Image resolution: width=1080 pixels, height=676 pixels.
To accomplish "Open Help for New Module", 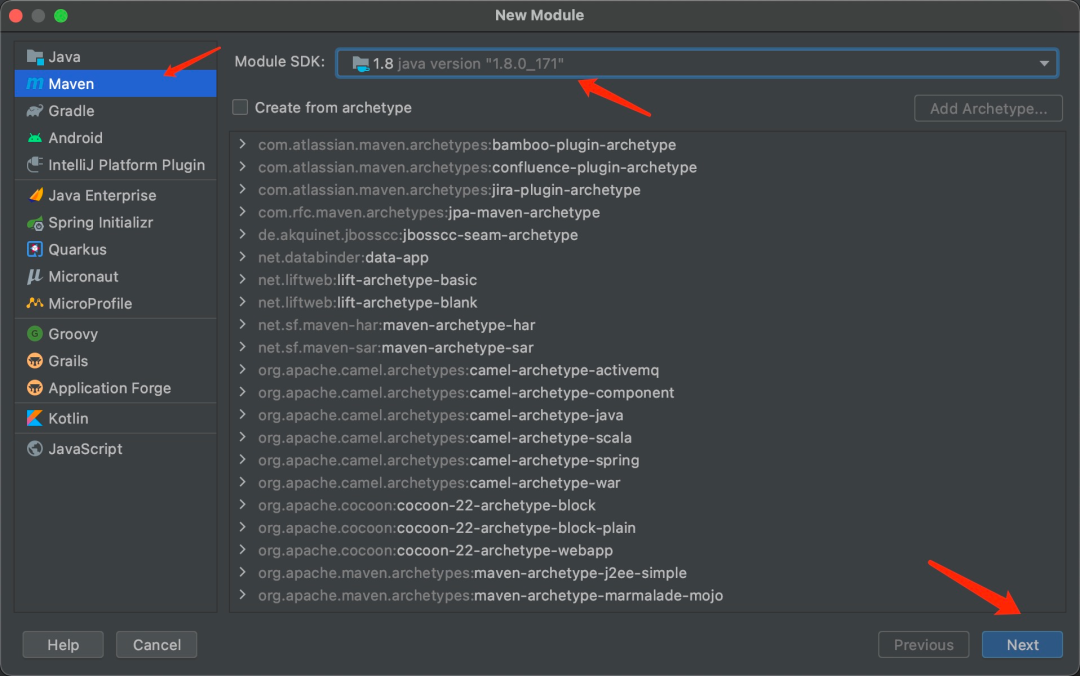I will (63, 644).
